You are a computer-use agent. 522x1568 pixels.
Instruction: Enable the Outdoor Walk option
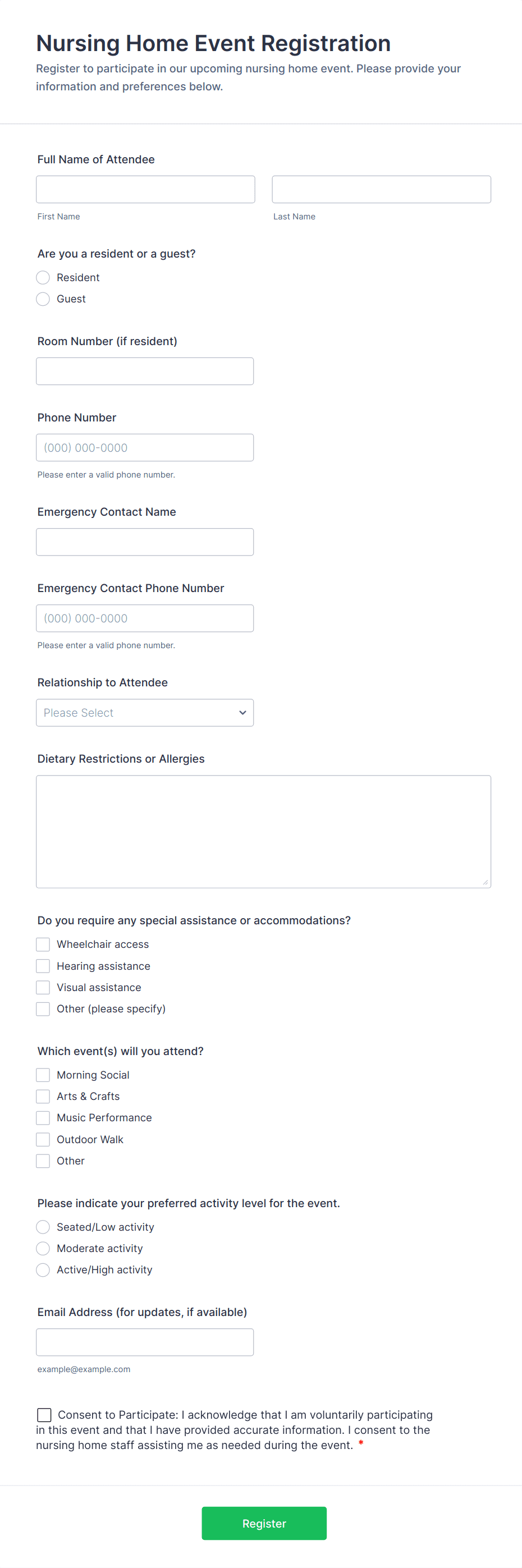tap(43, 1139)
